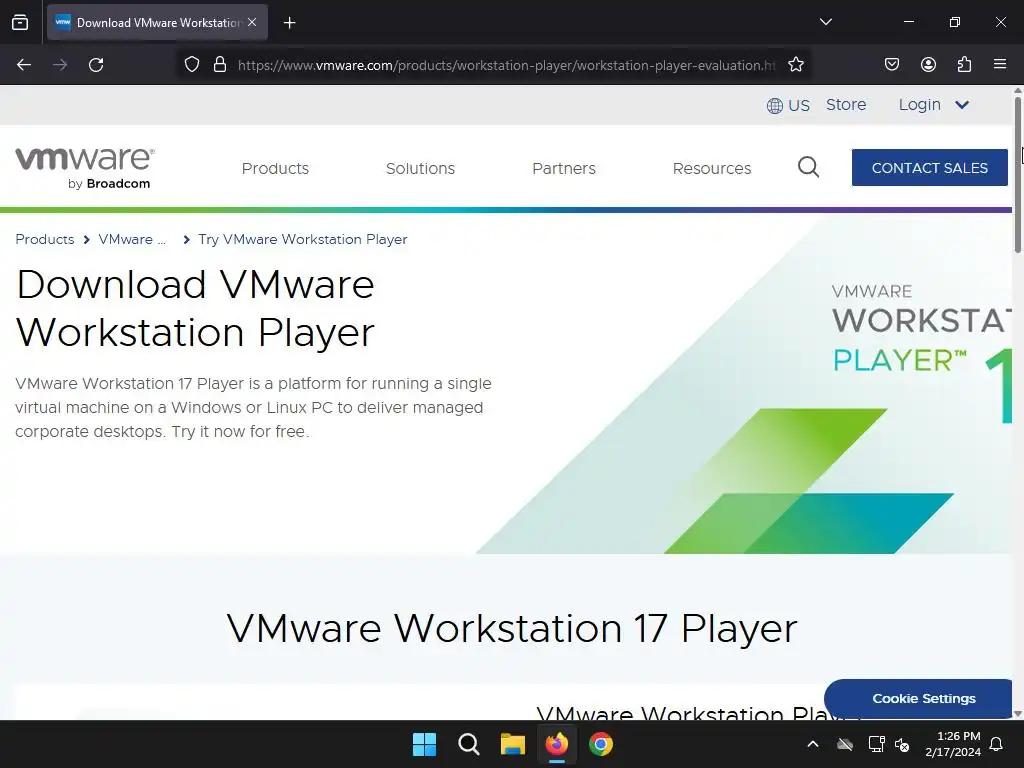Select the Download VMware Workstation Player heading
Screen dimensions: 1024x768
point(195,308)
